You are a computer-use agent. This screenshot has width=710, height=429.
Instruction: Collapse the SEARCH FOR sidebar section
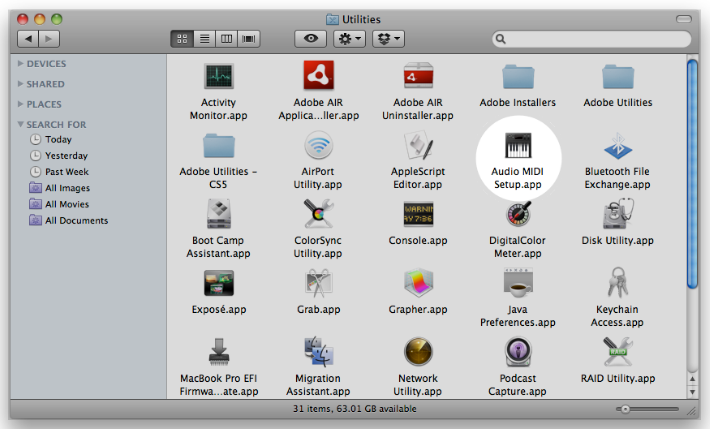tap(21, 124)
